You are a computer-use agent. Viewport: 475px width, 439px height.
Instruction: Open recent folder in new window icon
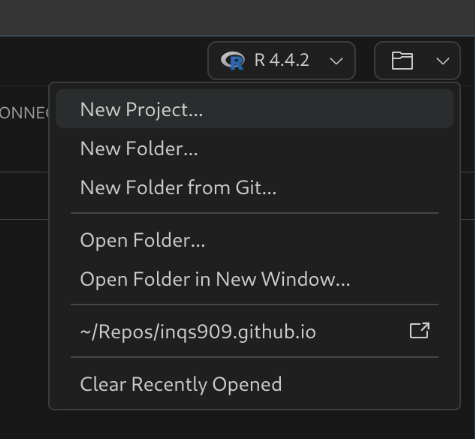click(420, 331)
